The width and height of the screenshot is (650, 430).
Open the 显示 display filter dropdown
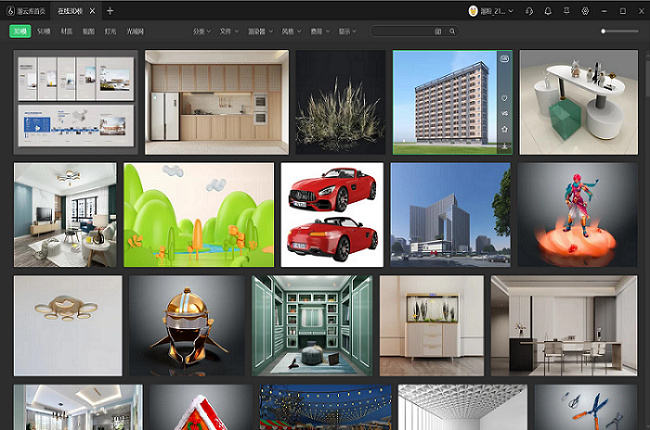point(347,32)
